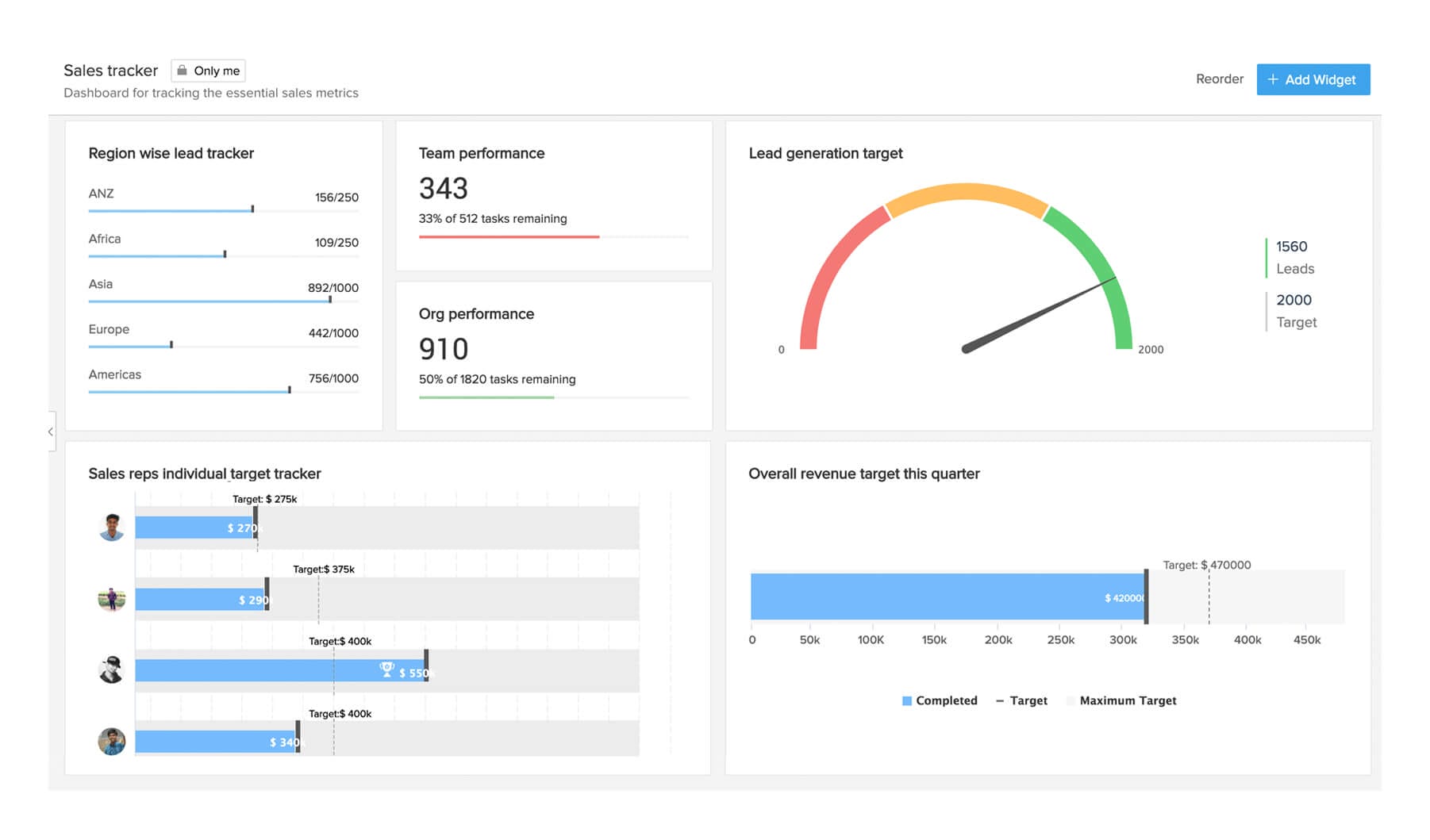Expand the collapsed left sidebar chevron

(x=51, y=432)
